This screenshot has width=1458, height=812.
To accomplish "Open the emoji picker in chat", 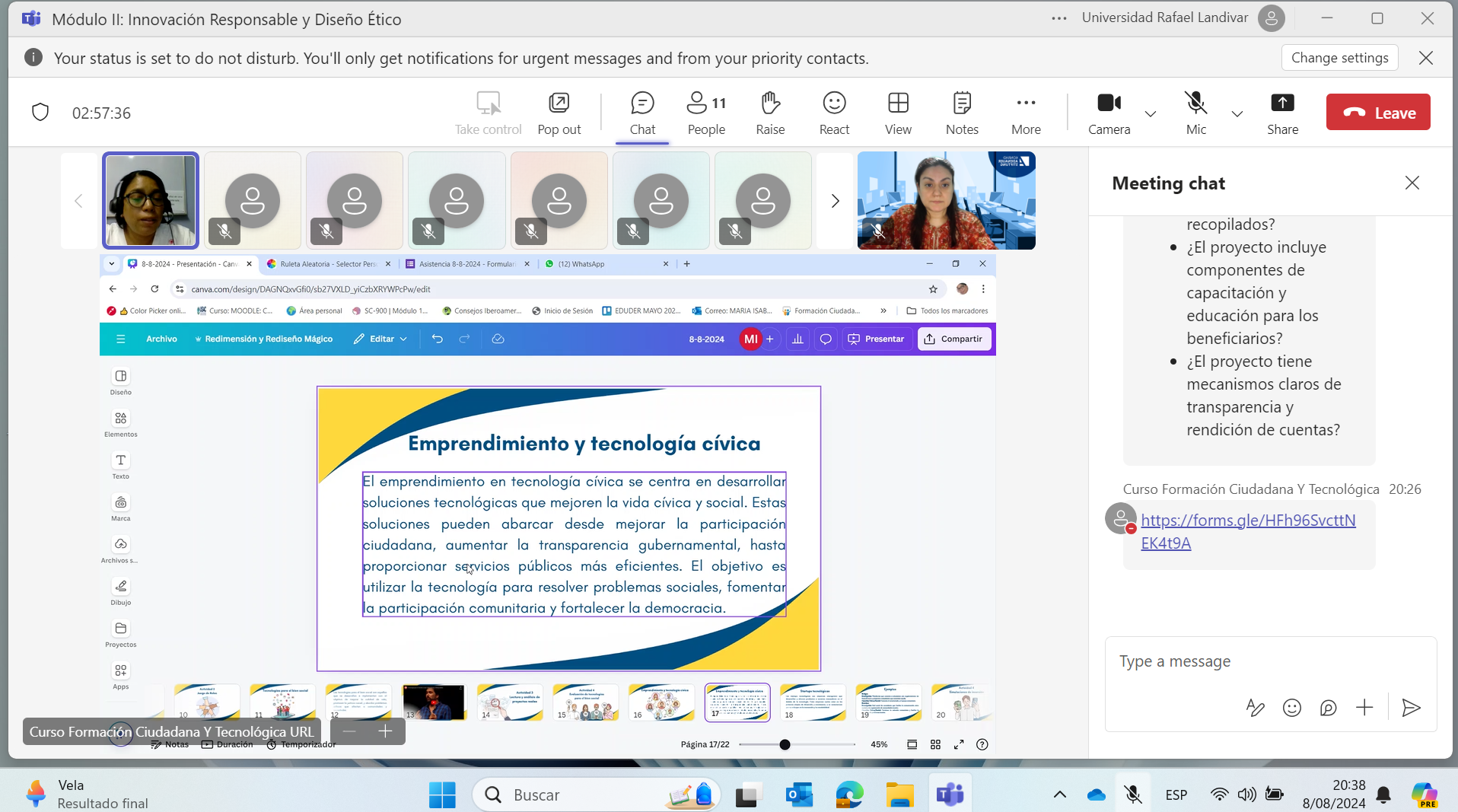I will coord(1291,708).
